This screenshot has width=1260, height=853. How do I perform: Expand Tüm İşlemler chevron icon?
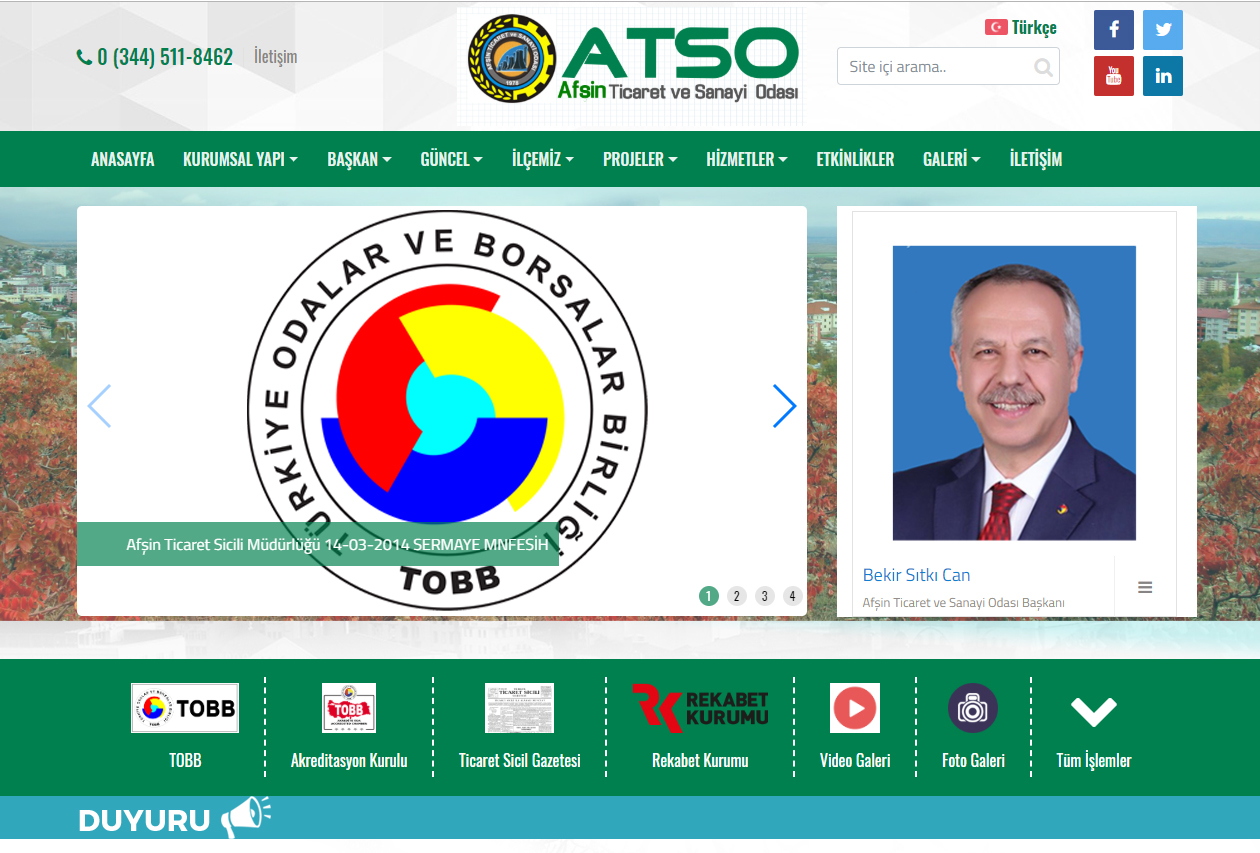[x=1094, y=711]
